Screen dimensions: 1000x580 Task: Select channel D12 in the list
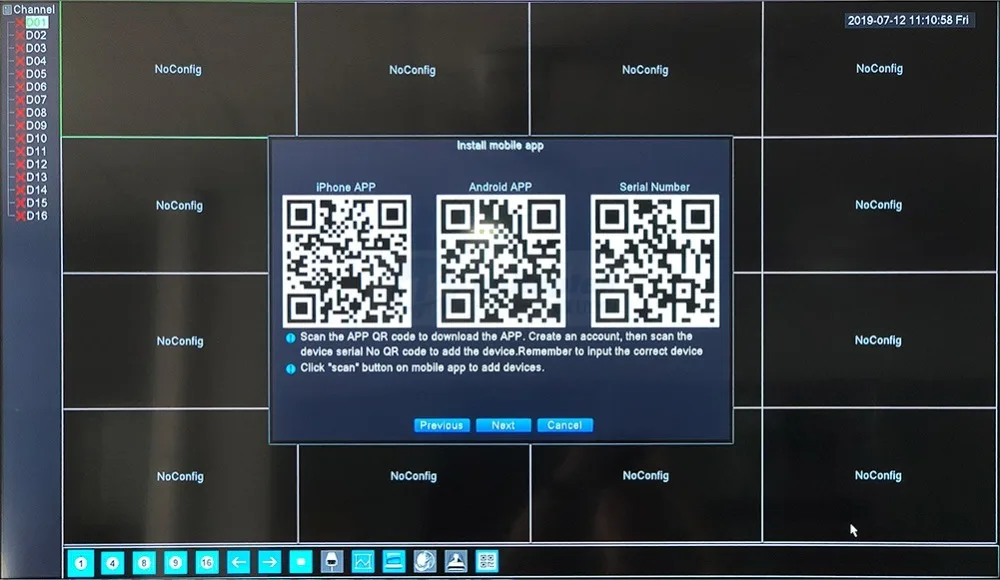coord(36,164)
